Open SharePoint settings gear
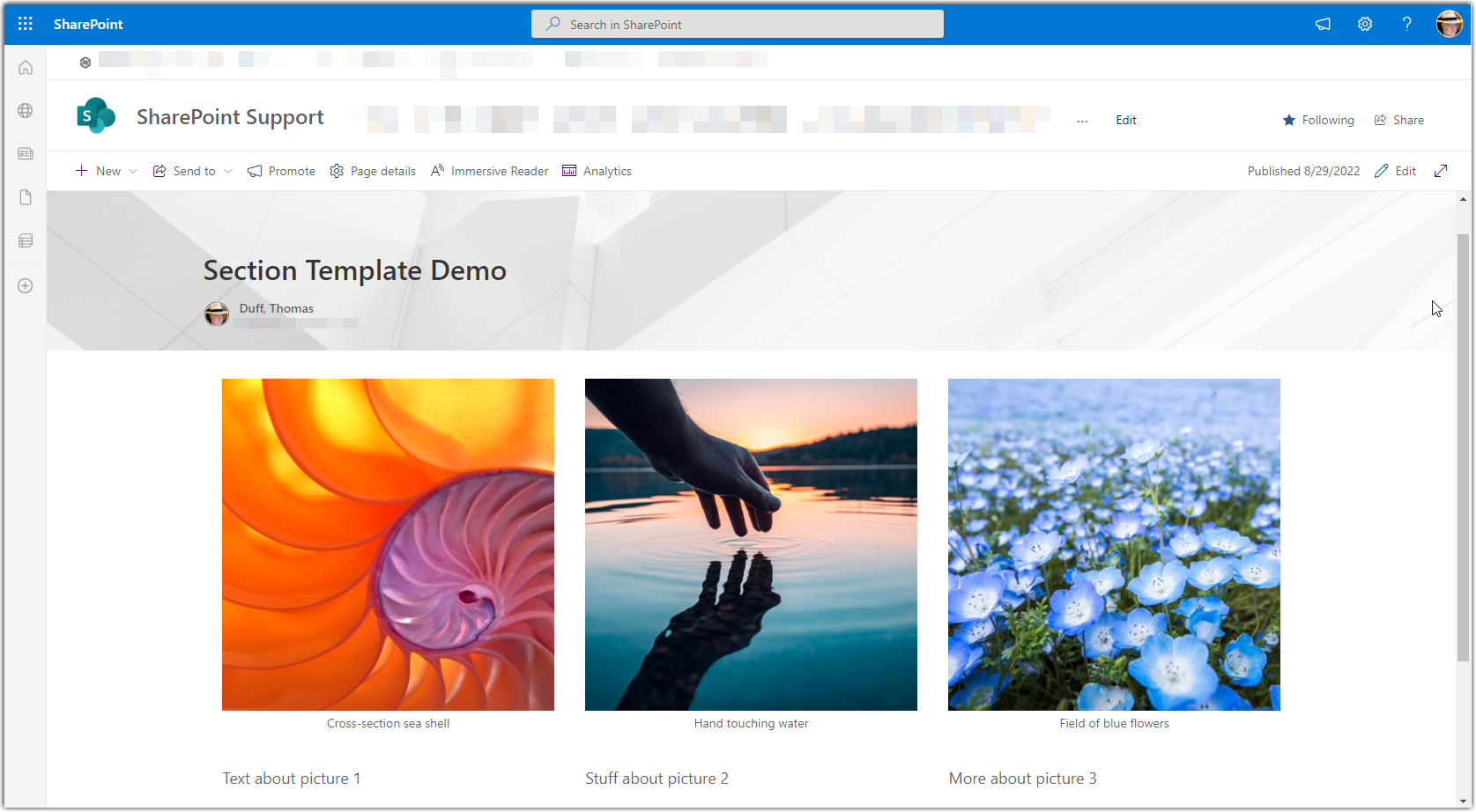The height and width of the screenshot is (812, 1476). 1364,24
